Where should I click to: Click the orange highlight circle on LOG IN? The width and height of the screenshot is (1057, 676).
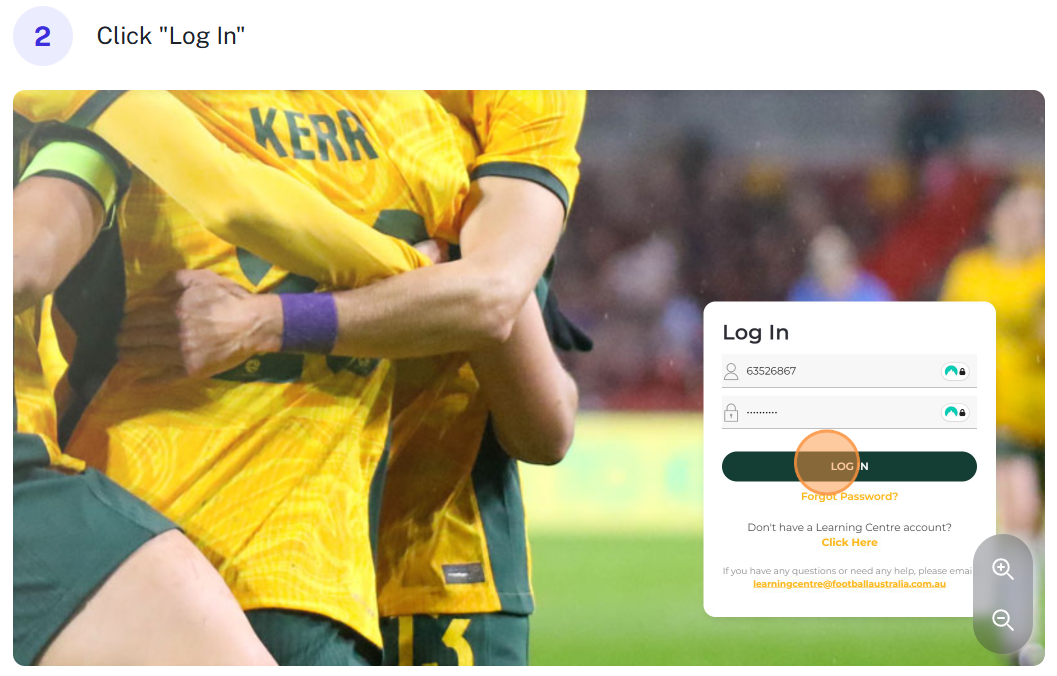tap(826, 463)
